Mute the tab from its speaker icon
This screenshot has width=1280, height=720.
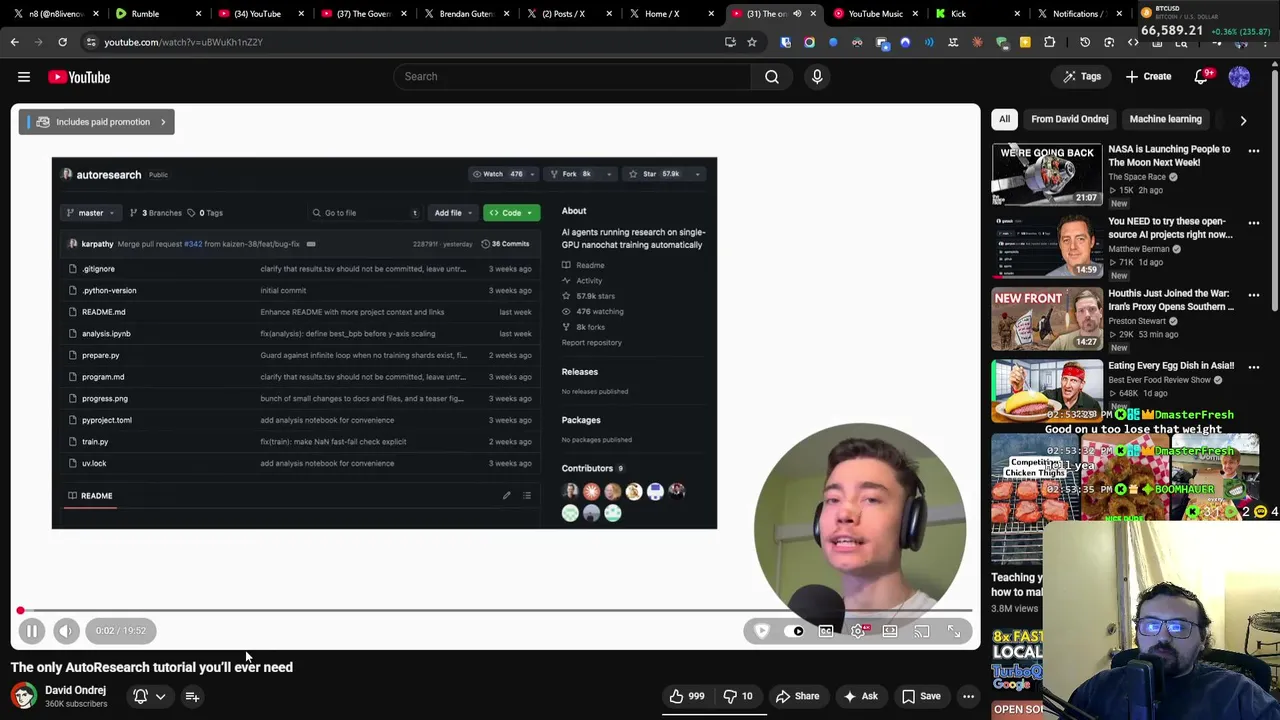click(x=797, y=13)
